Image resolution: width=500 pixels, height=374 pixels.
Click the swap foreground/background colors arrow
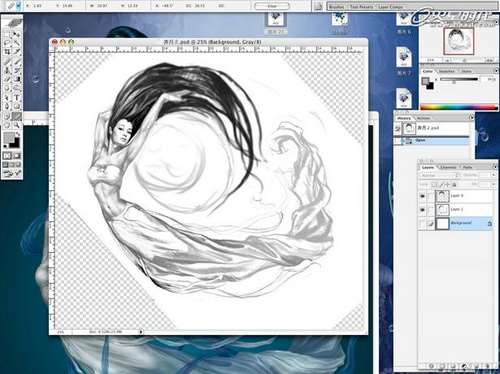tap(18, 134)
